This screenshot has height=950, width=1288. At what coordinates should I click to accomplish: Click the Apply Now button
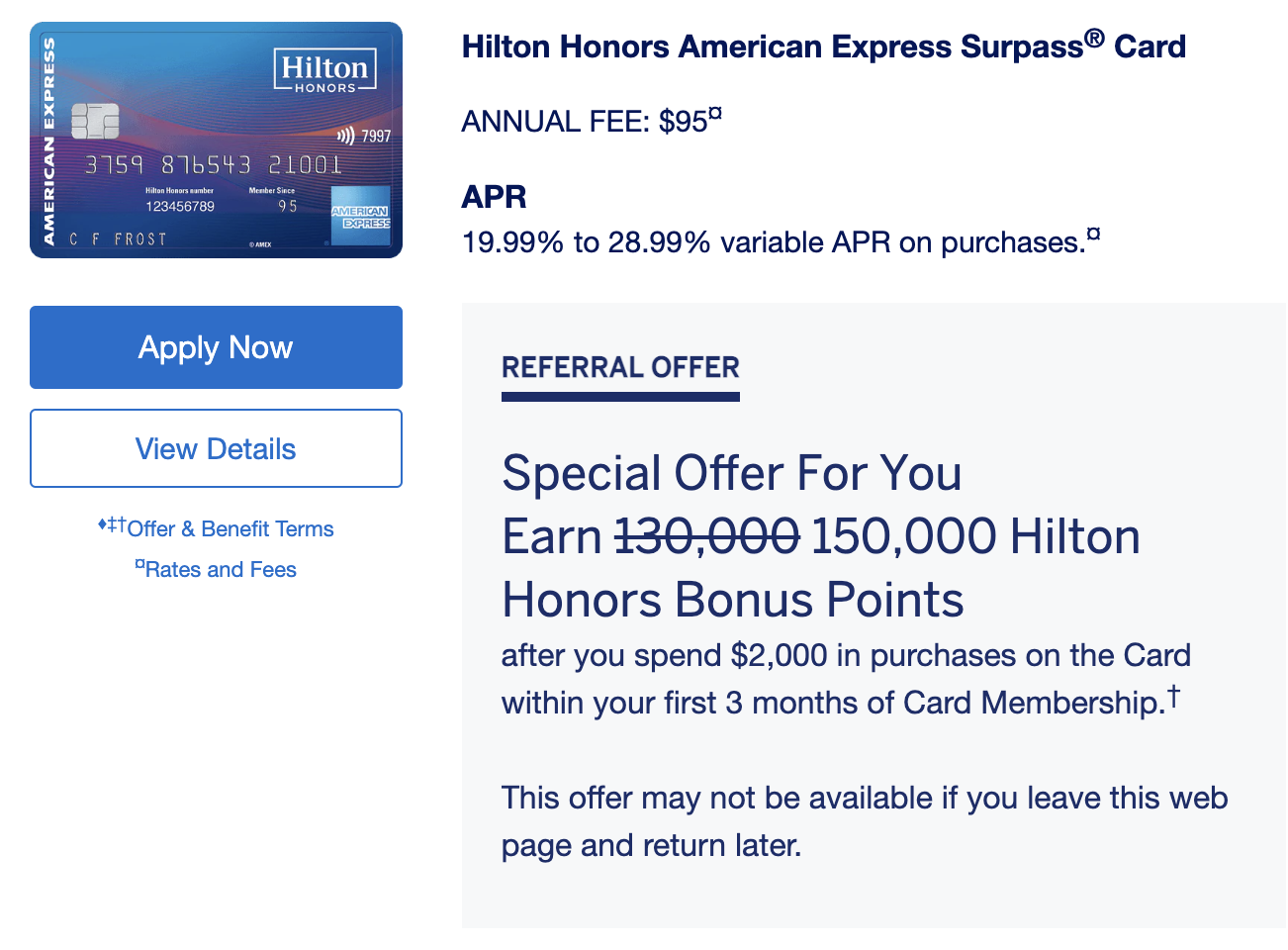(216, 347)
